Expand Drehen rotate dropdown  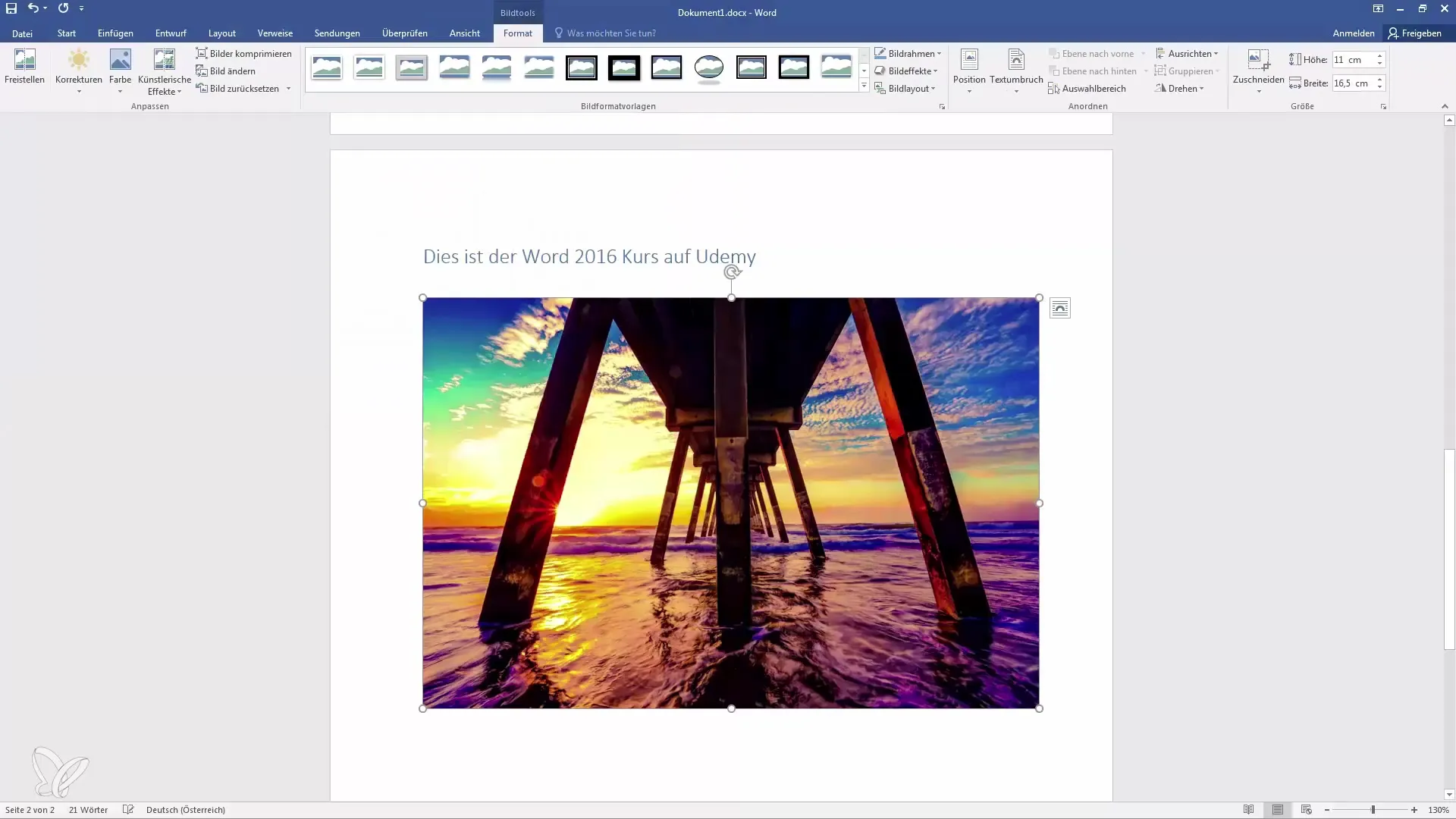tap(1179, 89)
